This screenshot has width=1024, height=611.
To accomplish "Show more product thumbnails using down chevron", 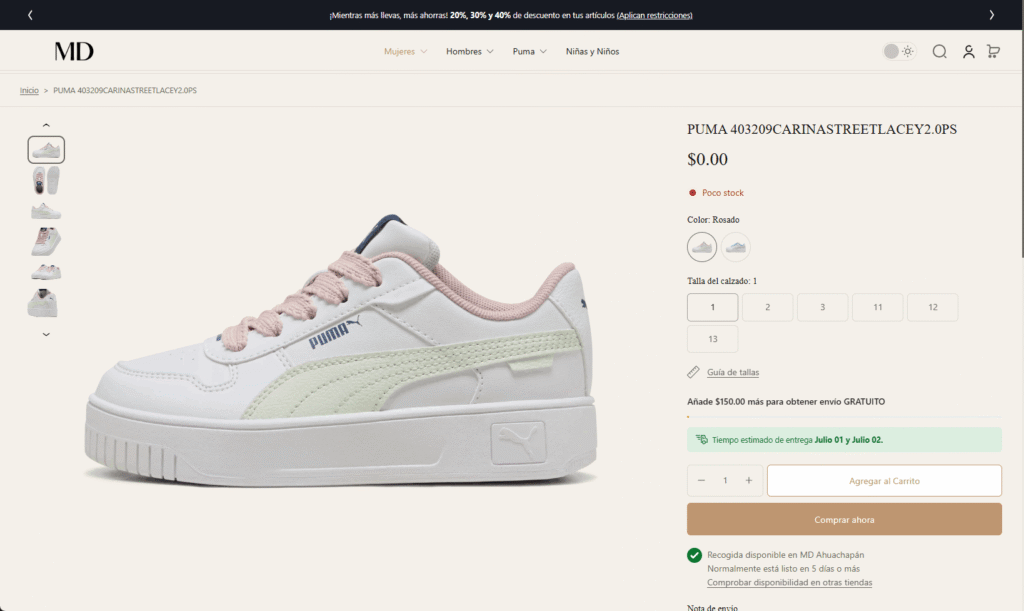I will tap(46, 334).
